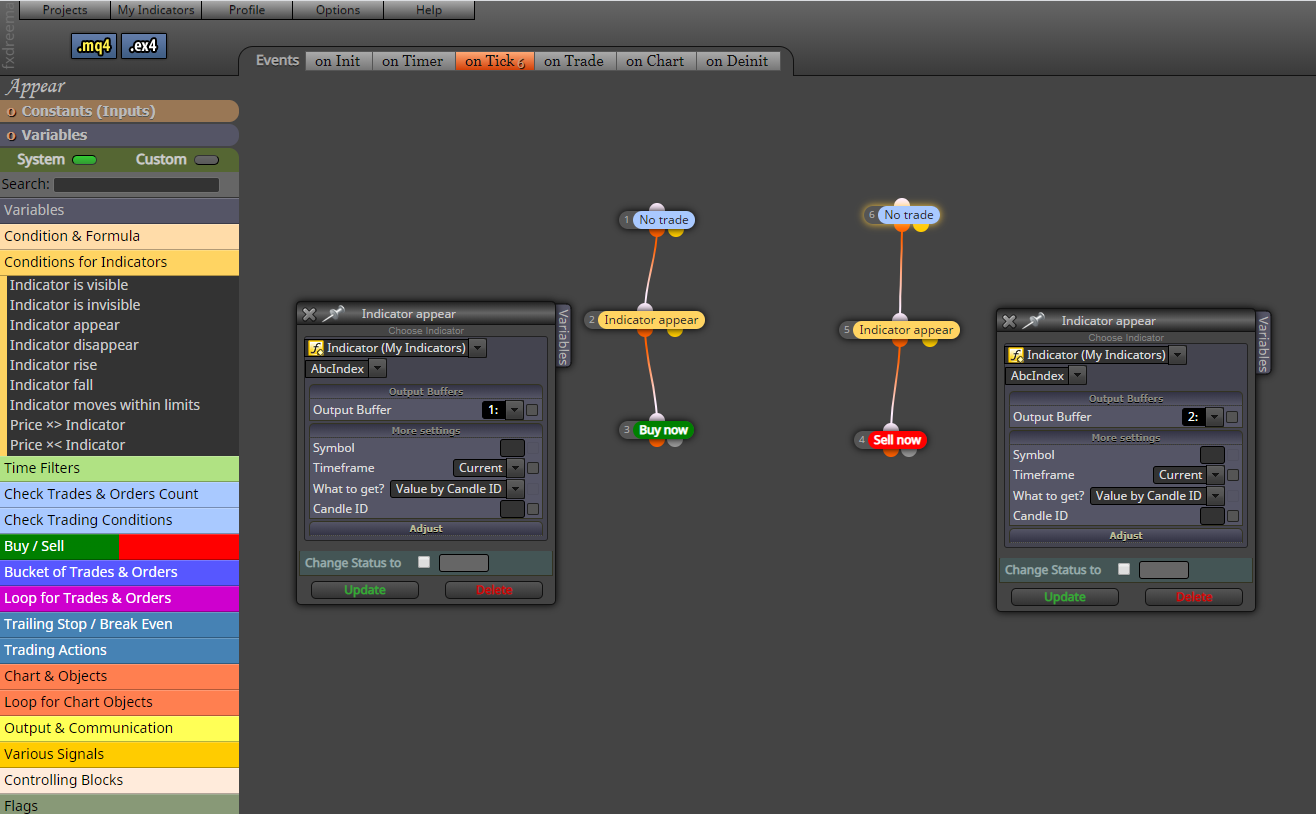
Task: Open the Output Buffer 1: dropdown
Action: (x=514, y=410)
